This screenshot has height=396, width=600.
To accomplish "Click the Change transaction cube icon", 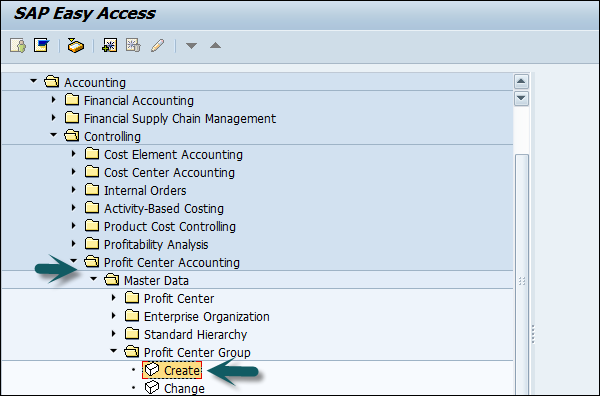I will (x=152, y=388).
